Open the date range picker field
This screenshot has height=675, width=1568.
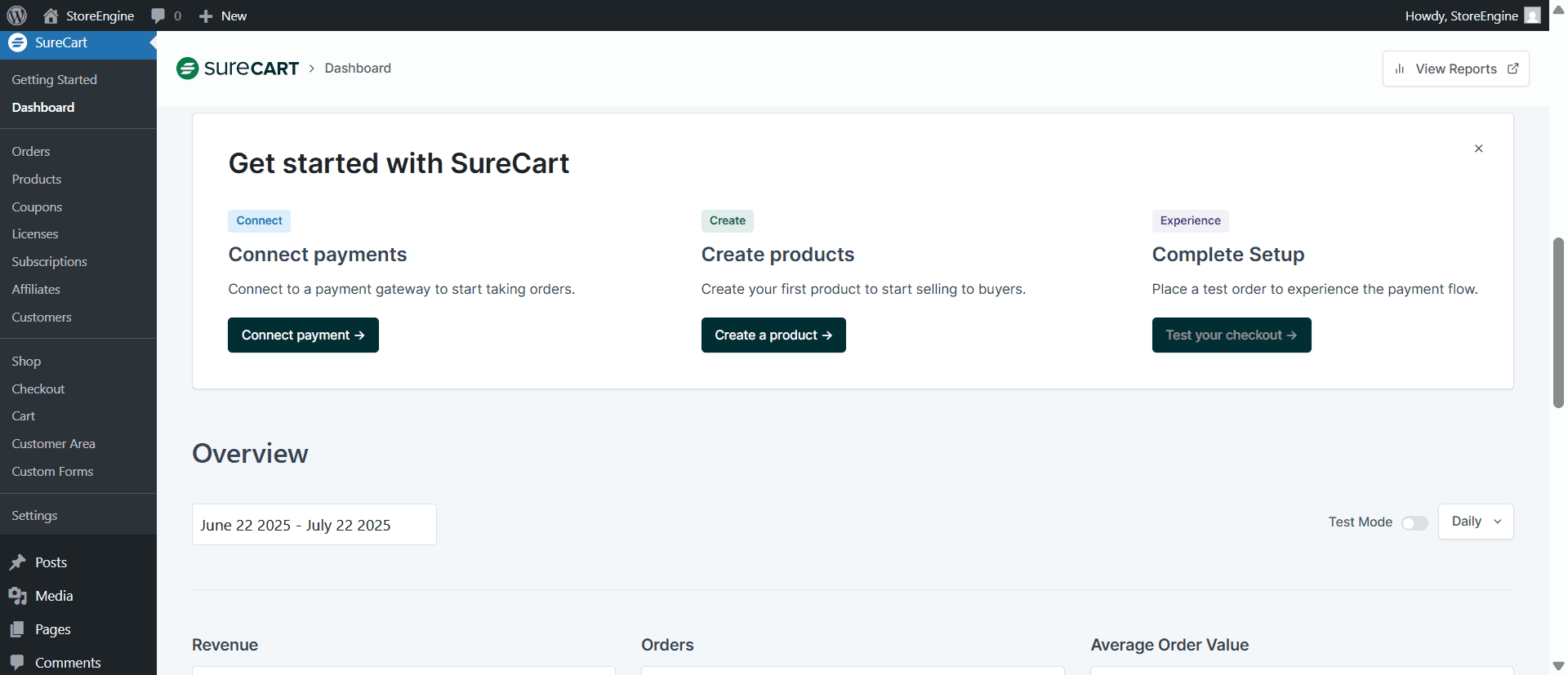coord(314,525)
